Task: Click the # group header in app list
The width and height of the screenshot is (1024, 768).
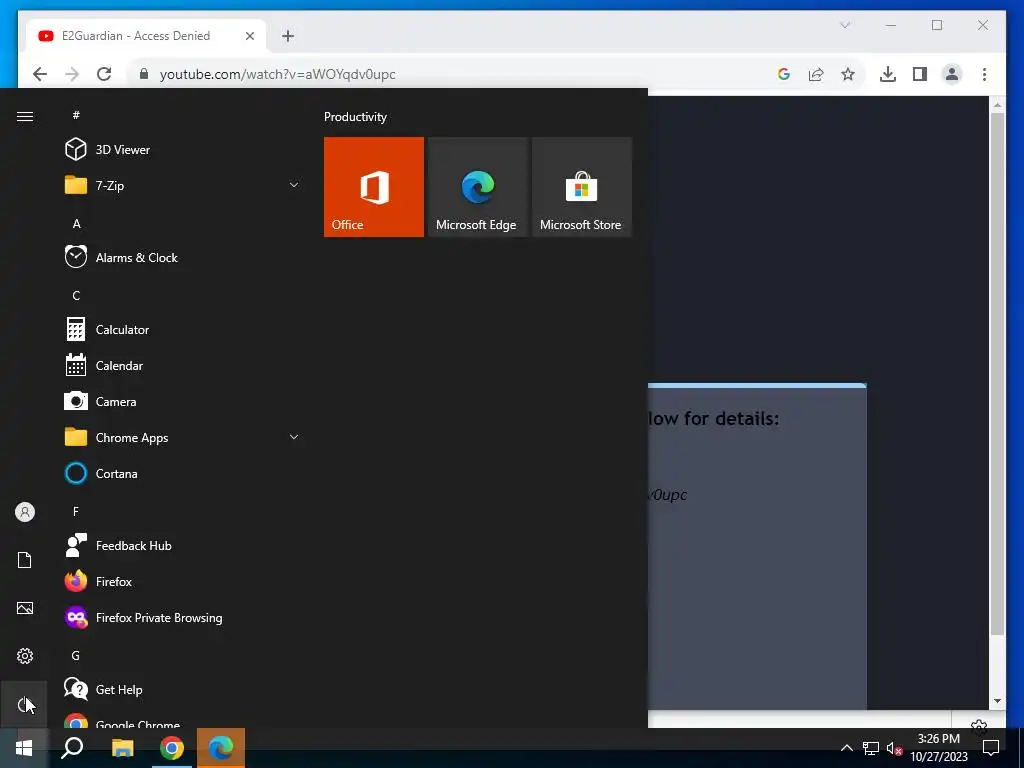Action: click(x=76, y=115)
